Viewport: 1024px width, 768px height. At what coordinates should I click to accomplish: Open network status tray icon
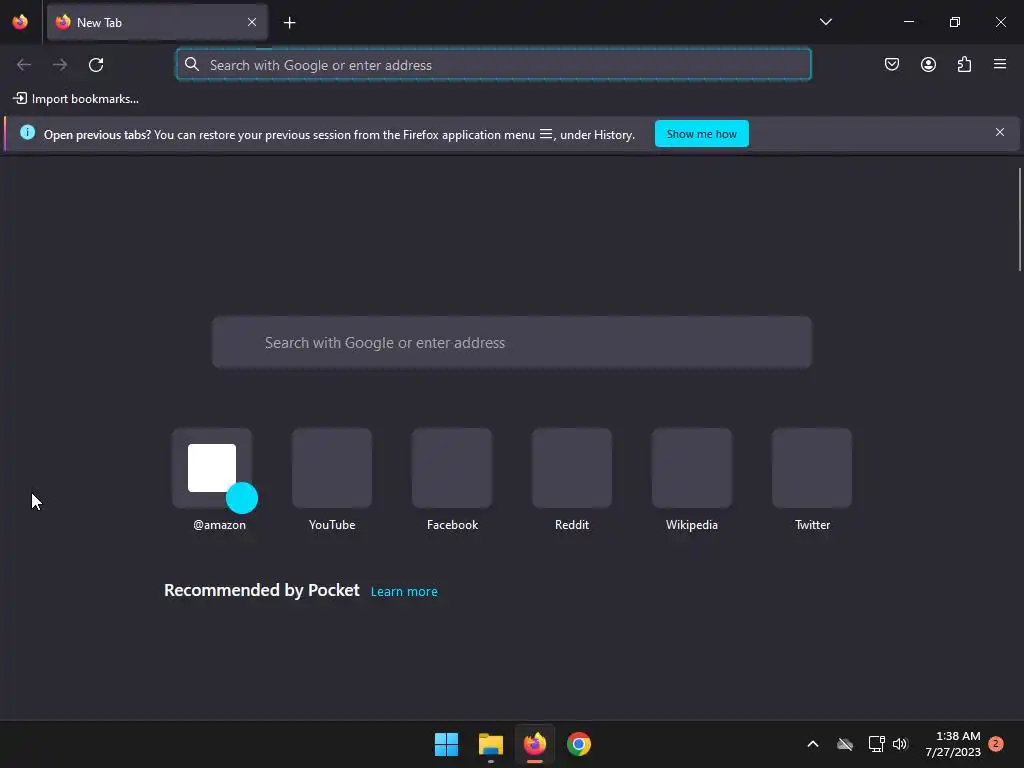tap(876, 744)
